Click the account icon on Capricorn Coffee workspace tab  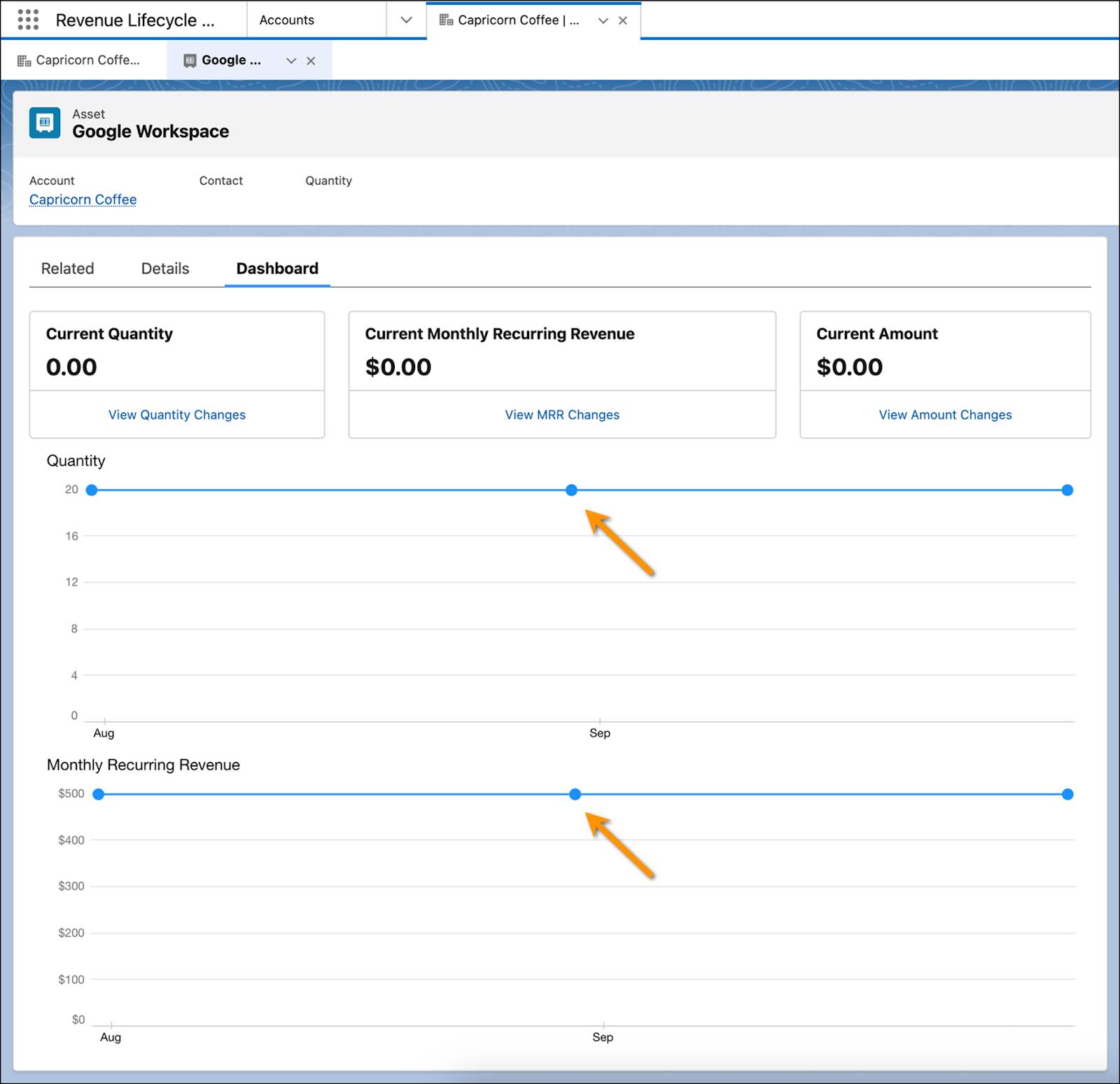click(x=446, y=20)
